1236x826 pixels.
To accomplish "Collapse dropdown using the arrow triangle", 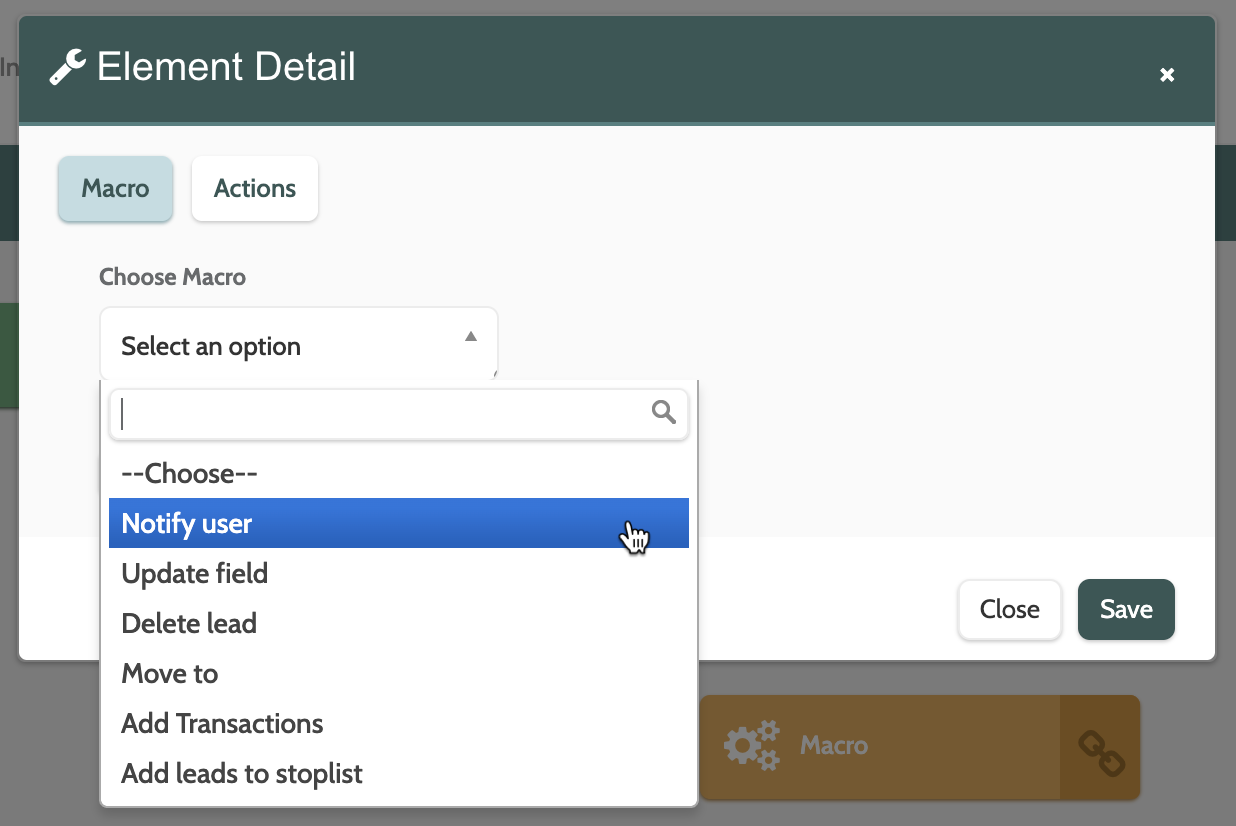I will (x=471, y=337).
